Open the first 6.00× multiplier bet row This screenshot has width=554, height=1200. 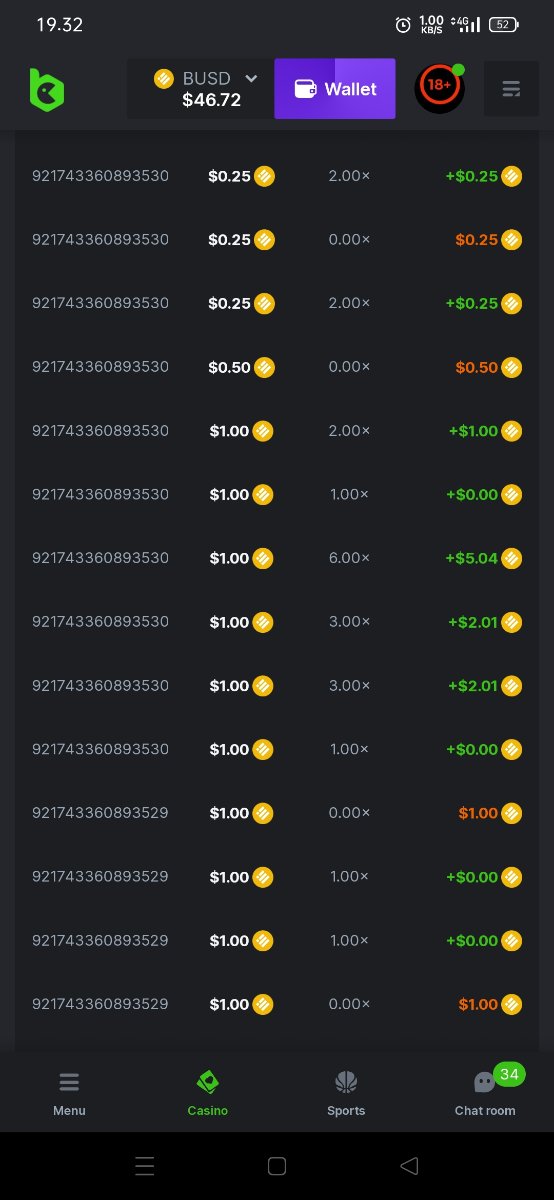(x=277, y=558)
